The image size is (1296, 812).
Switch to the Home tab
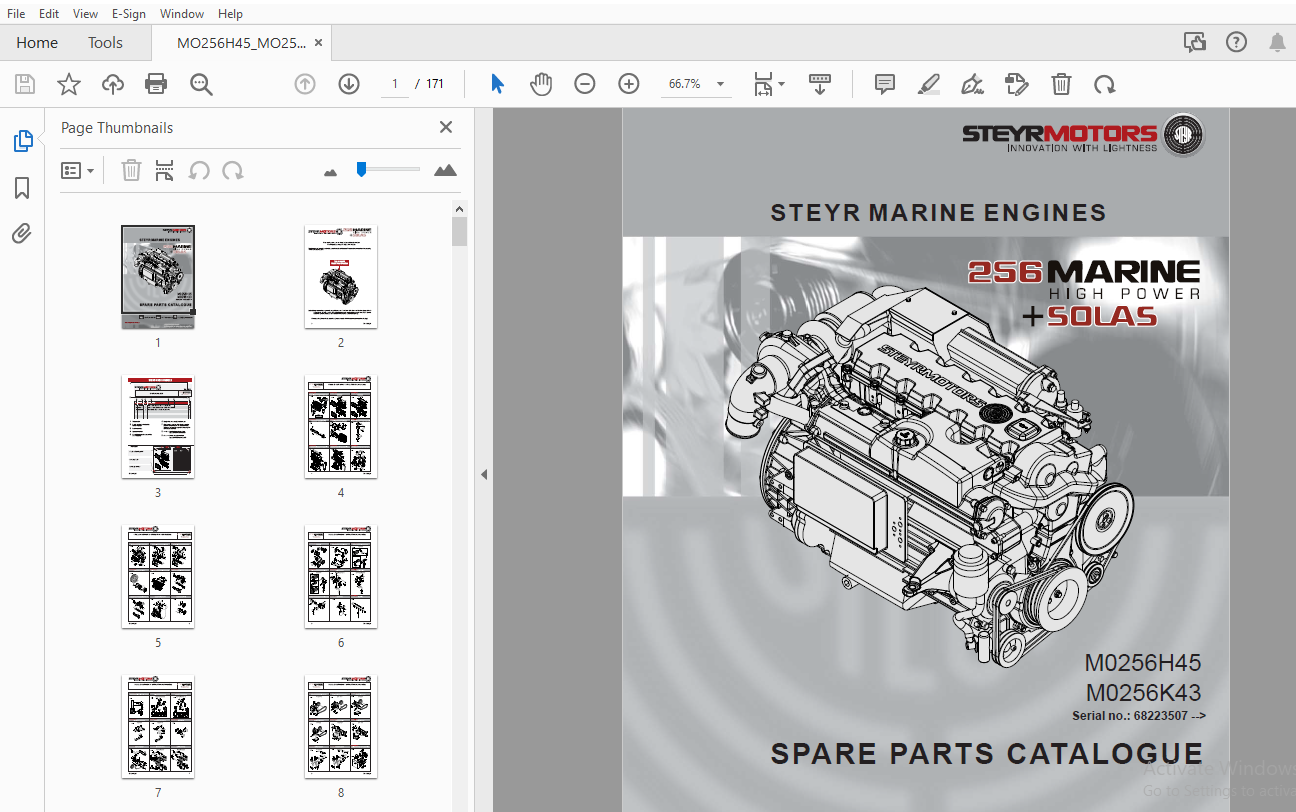(37, 43)
